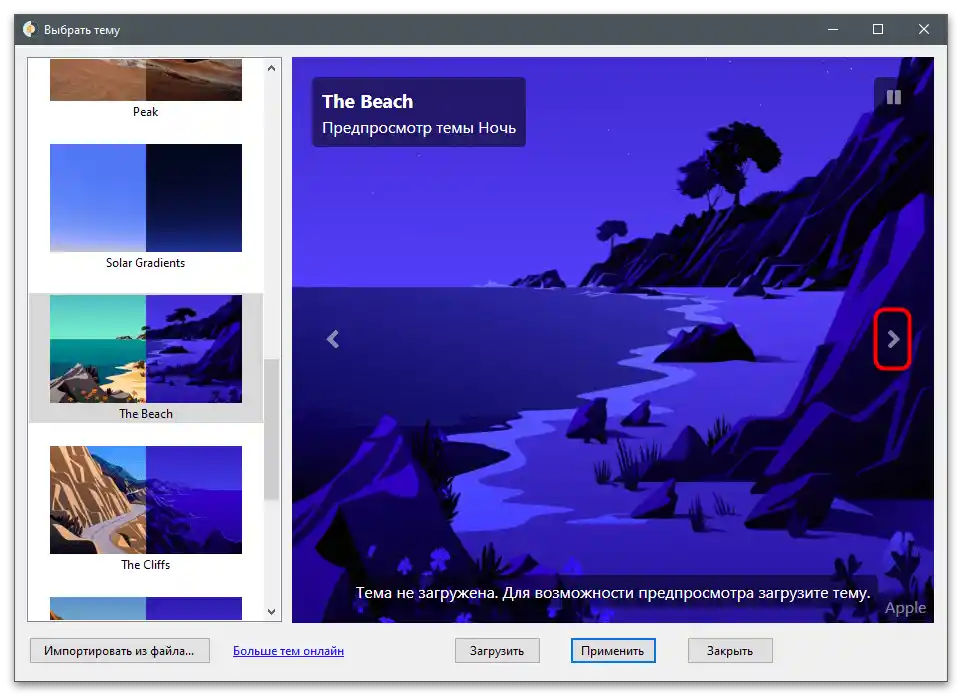Close the Выбрать тему window
This screenshot has width=962, height=696.
coord(923,29)
